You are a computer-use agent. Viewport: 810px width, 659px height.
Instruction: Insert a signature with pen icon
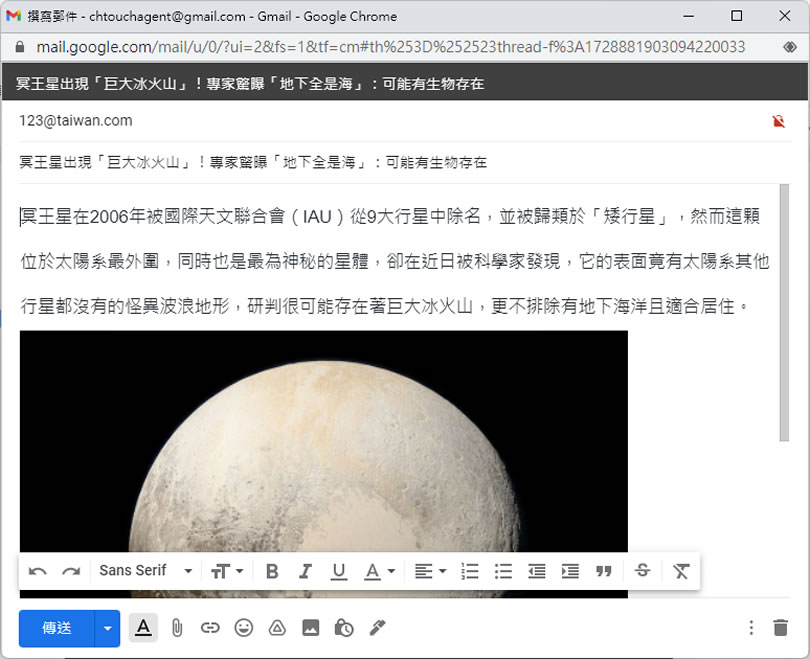click(378, 628)
